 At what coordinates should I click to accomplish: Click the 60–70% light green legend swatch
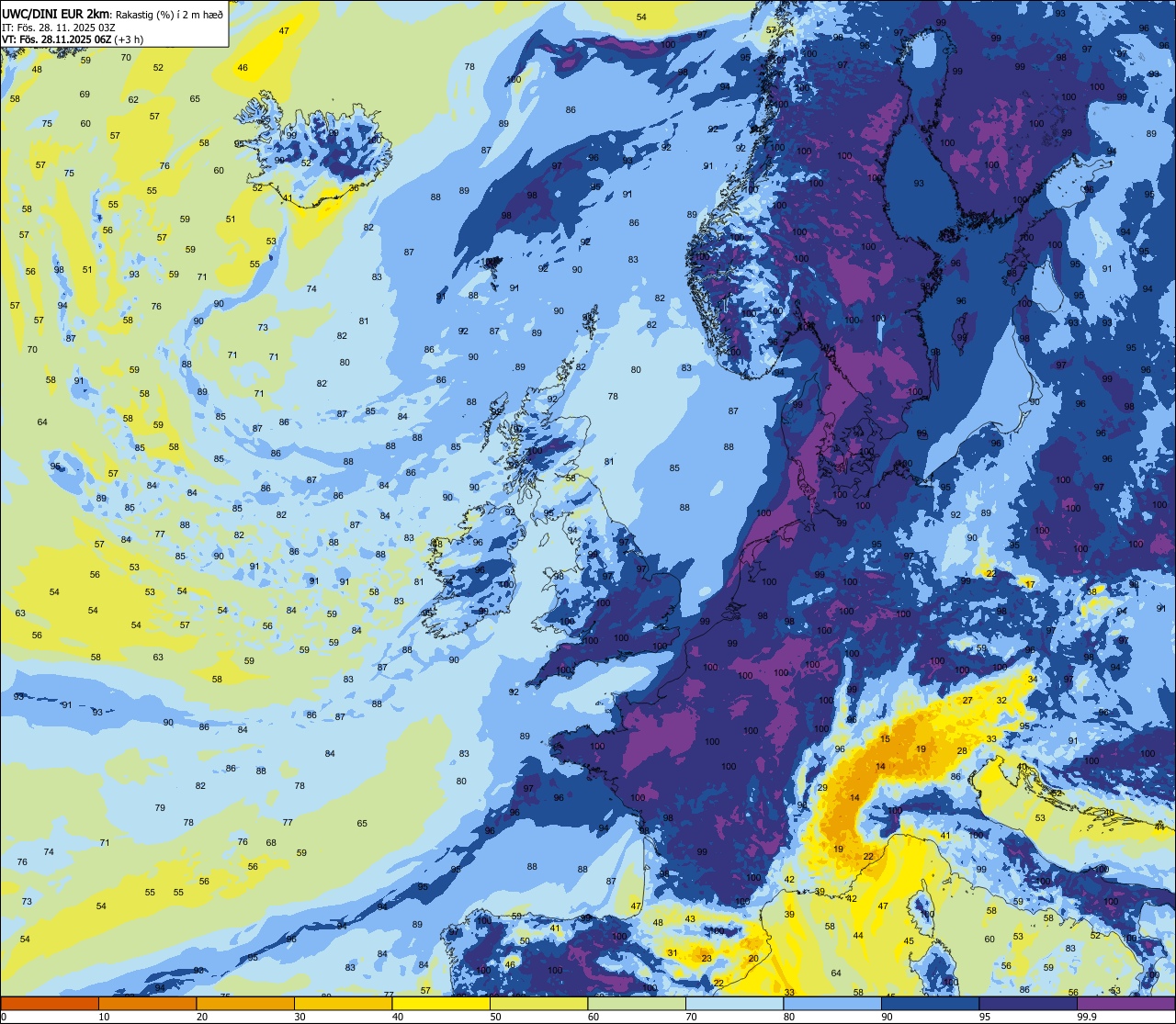[637, 1003]
